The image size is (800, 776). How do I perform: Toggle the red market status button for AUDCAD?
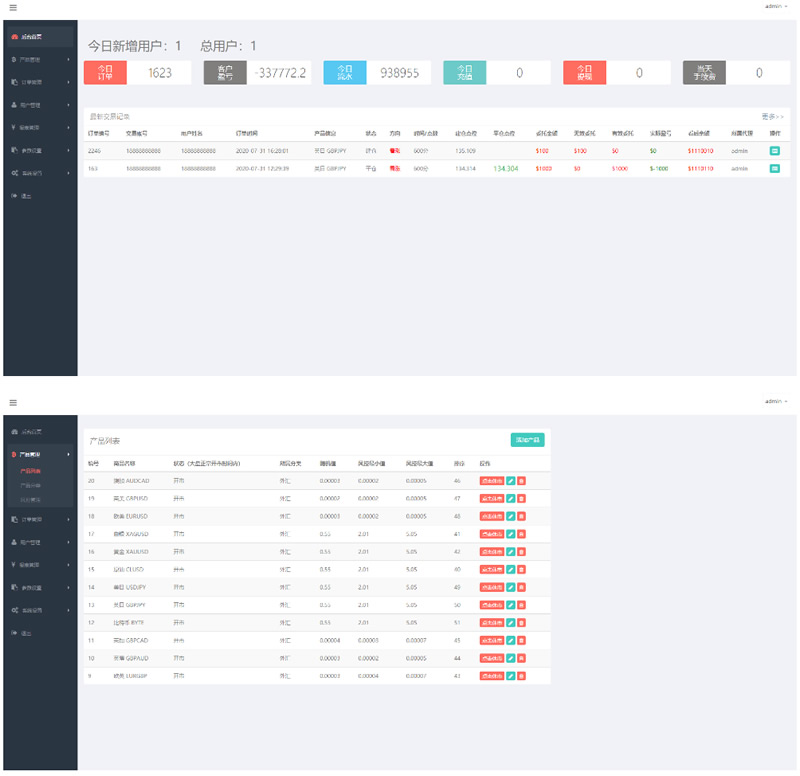[492, 481]
